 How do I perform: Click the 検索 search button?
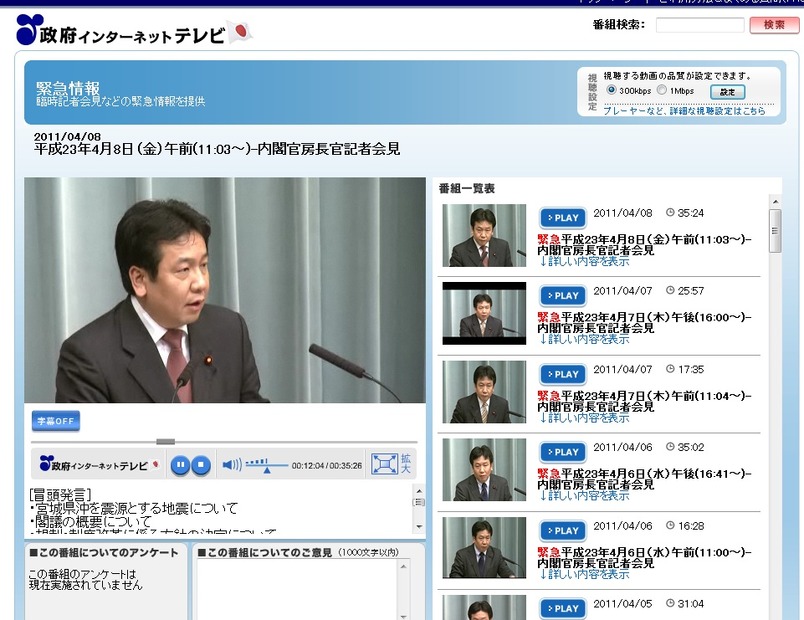pos(774,25)
